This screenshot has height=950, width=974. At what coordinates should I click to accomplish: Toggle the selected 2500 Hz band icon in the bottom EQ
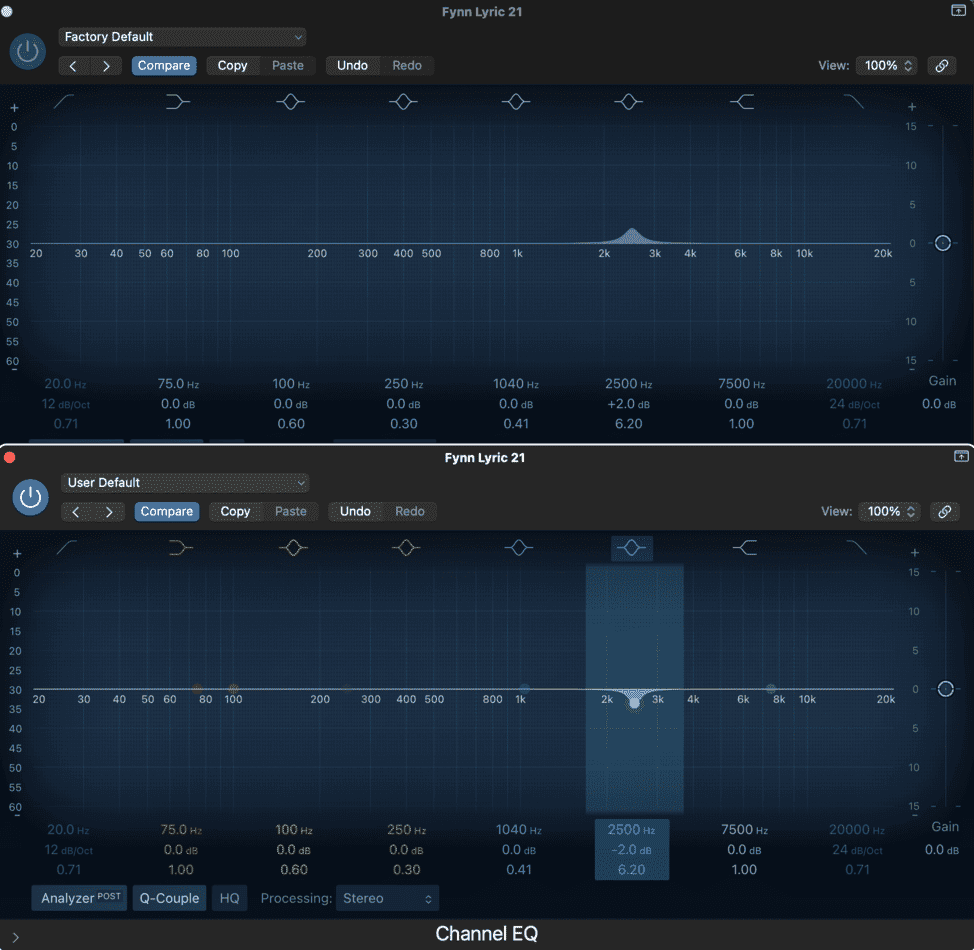pos(632,548)
